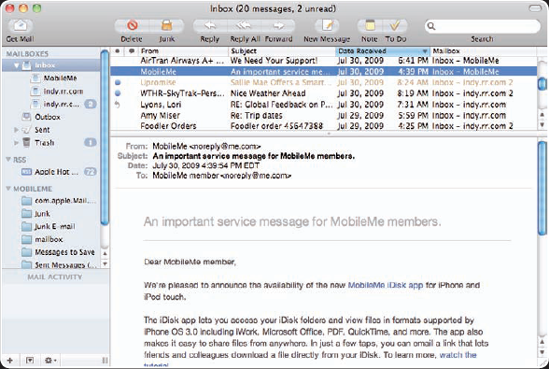Expand the Sent mailbox triangle

(x=16, y=130)
